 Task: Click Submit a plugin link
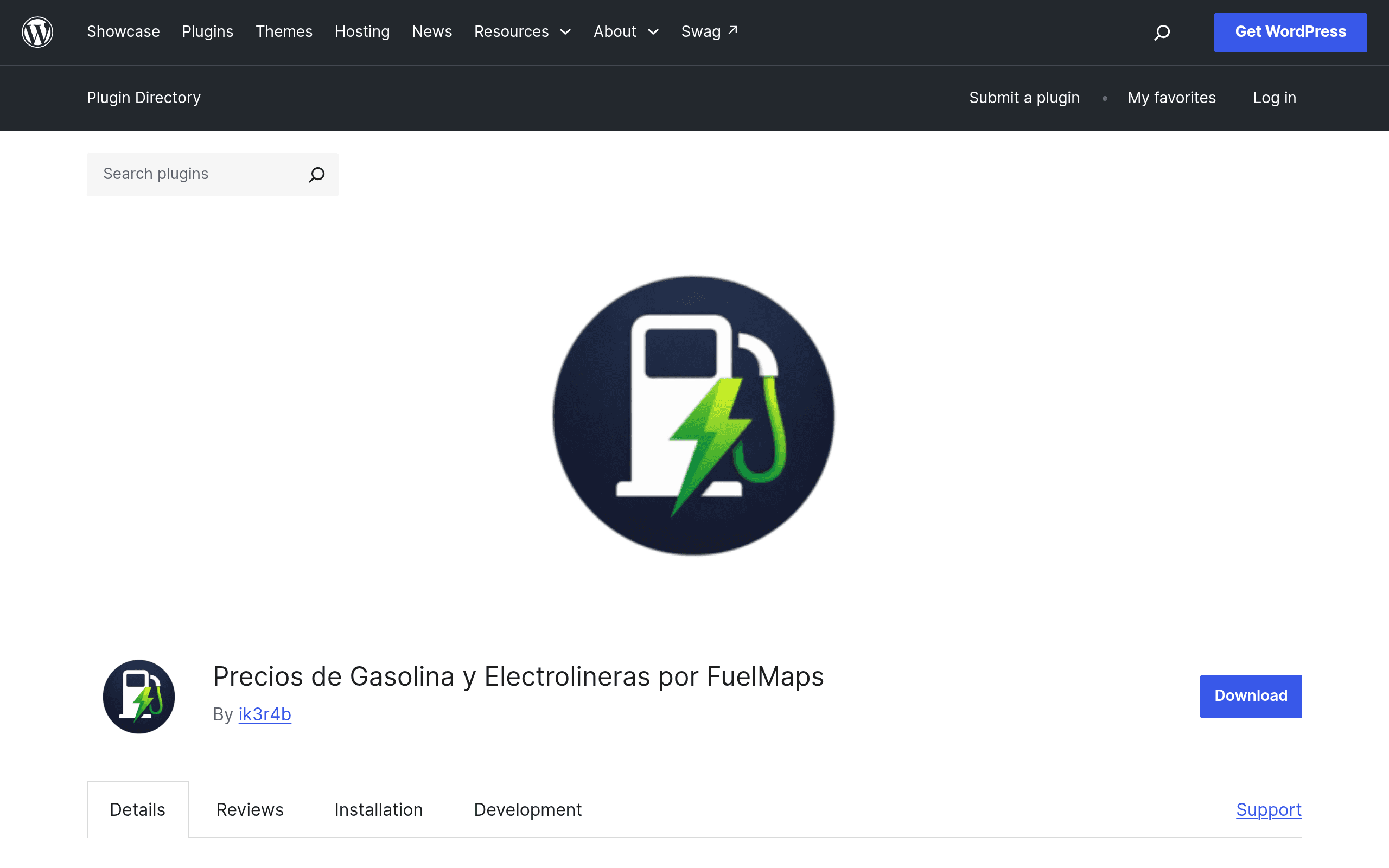pos(1024,98)
